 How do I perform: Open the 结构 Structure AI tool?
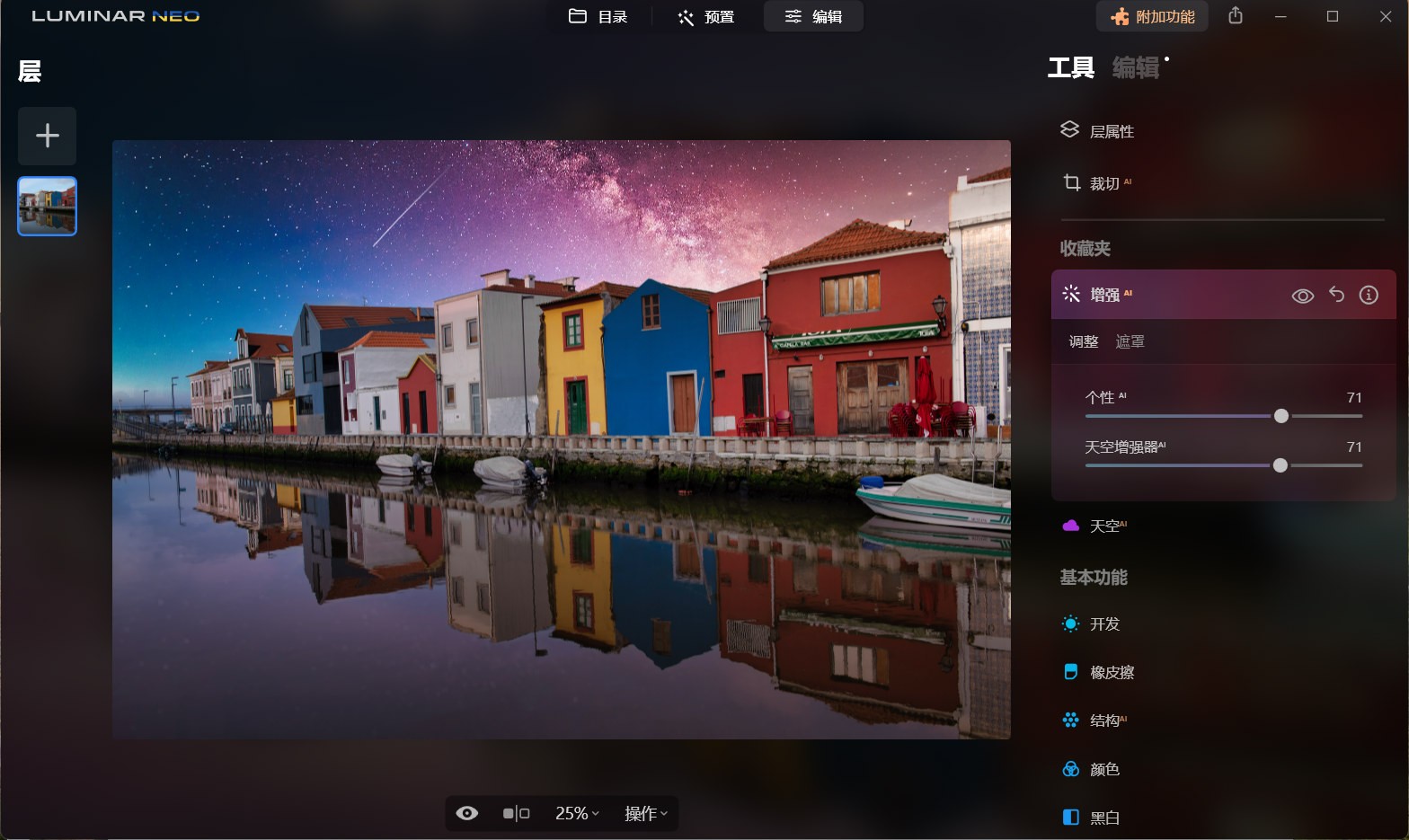1094,721
